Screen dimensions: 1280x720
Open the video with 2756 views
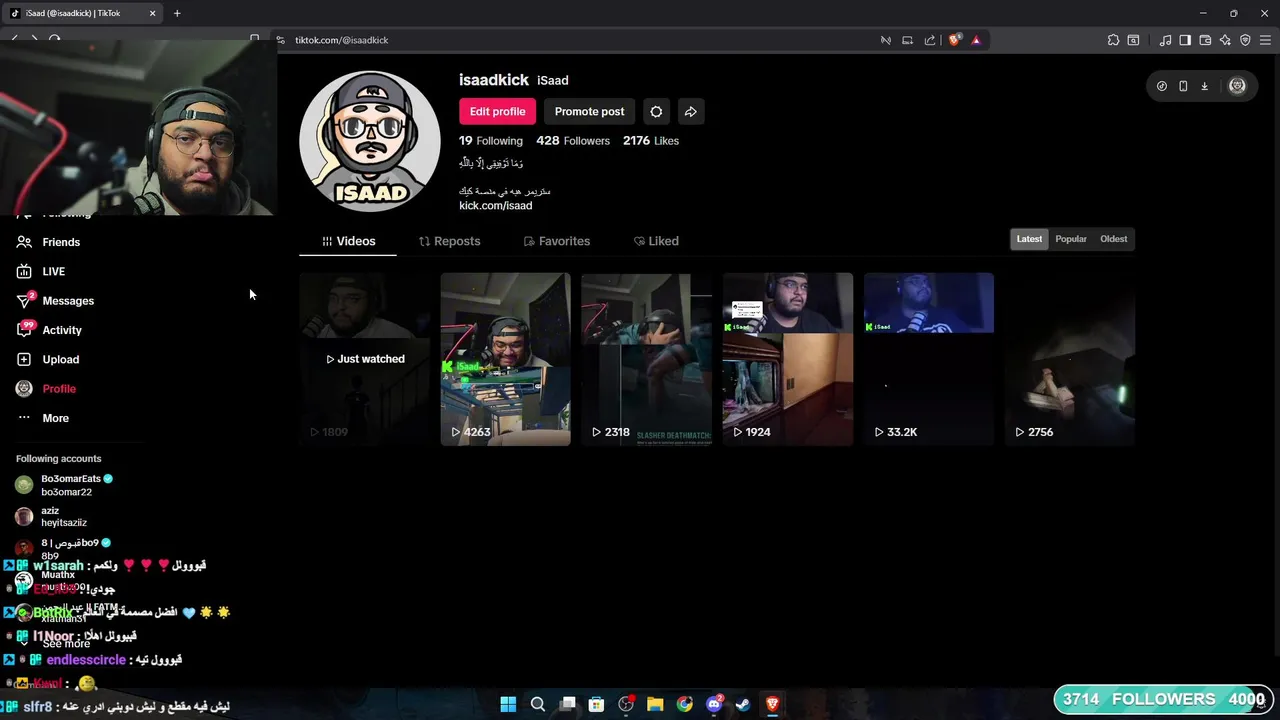pos(1070,359)
